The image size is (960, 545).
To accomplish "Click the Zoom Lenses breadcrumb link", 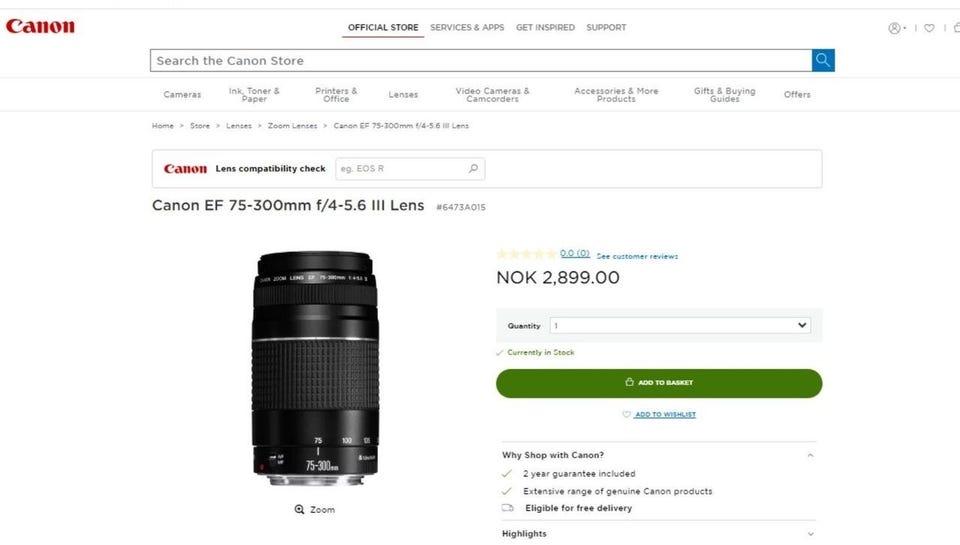I will click(x=292, y=126).
